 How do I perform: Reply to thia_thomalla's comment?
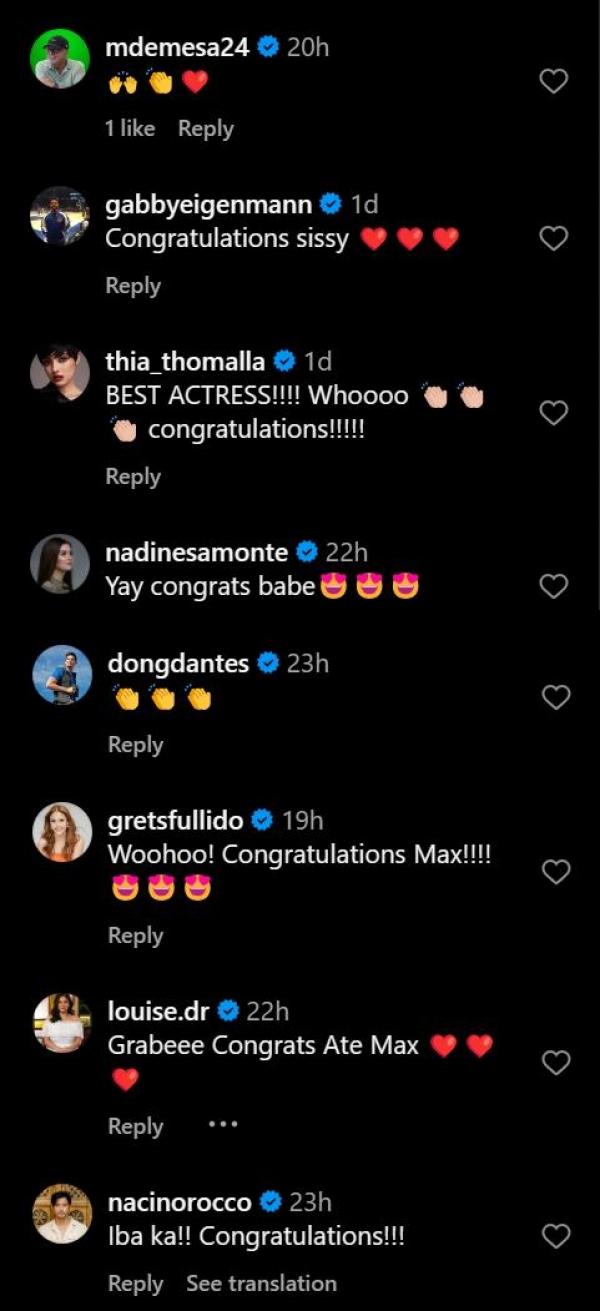click(133, 477)
